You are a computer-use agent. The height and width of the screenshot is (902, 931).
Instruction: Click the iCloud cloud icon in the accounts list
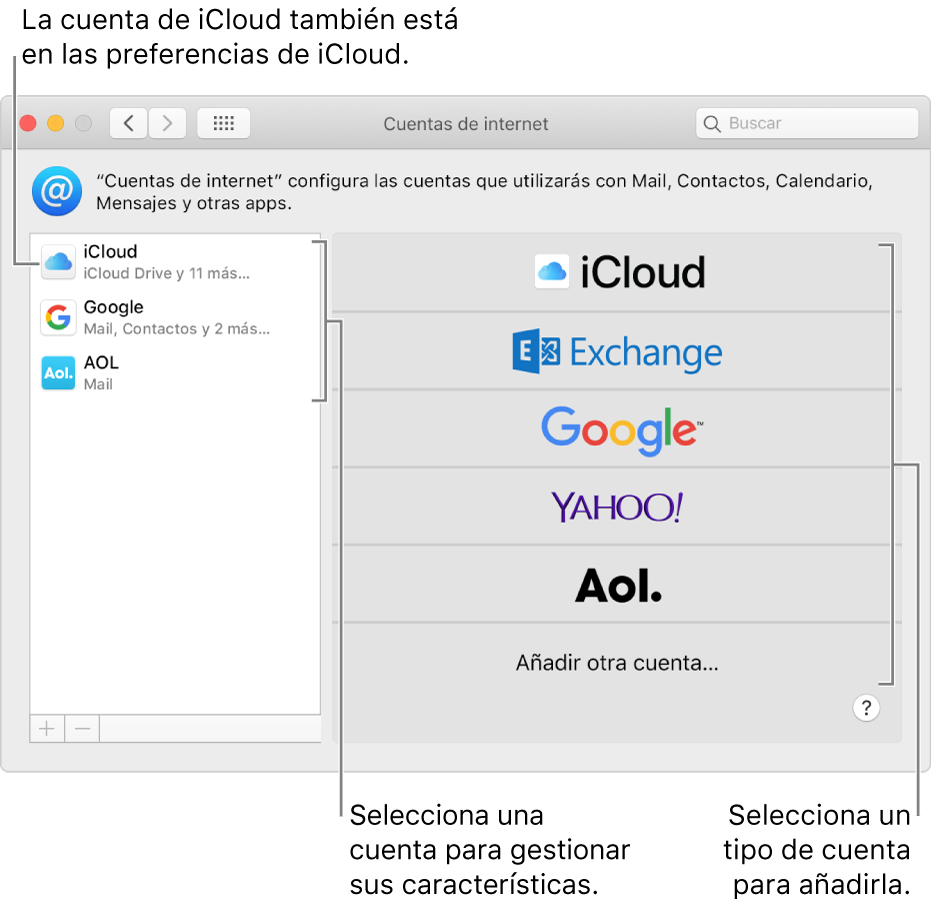click(58, 261)
